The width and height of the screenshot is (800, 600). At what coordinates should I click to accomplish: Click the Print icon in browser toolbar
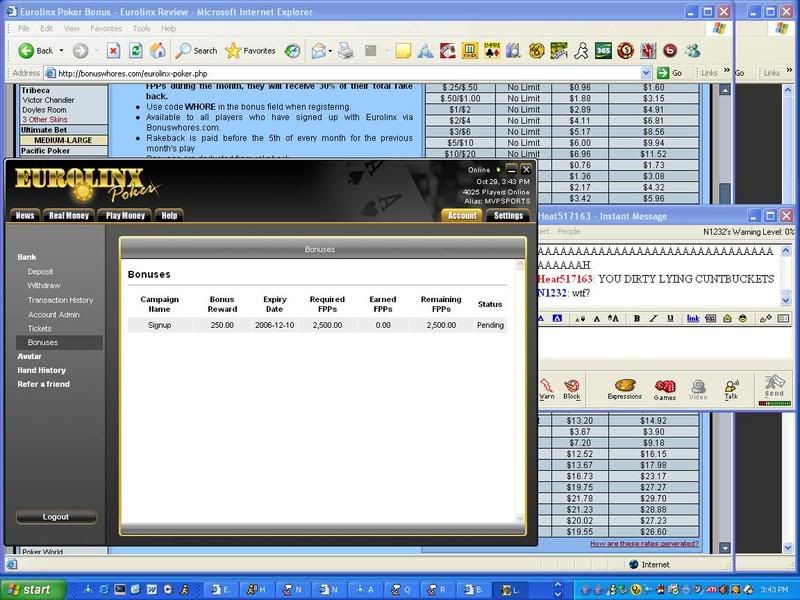tap(348, 50)
